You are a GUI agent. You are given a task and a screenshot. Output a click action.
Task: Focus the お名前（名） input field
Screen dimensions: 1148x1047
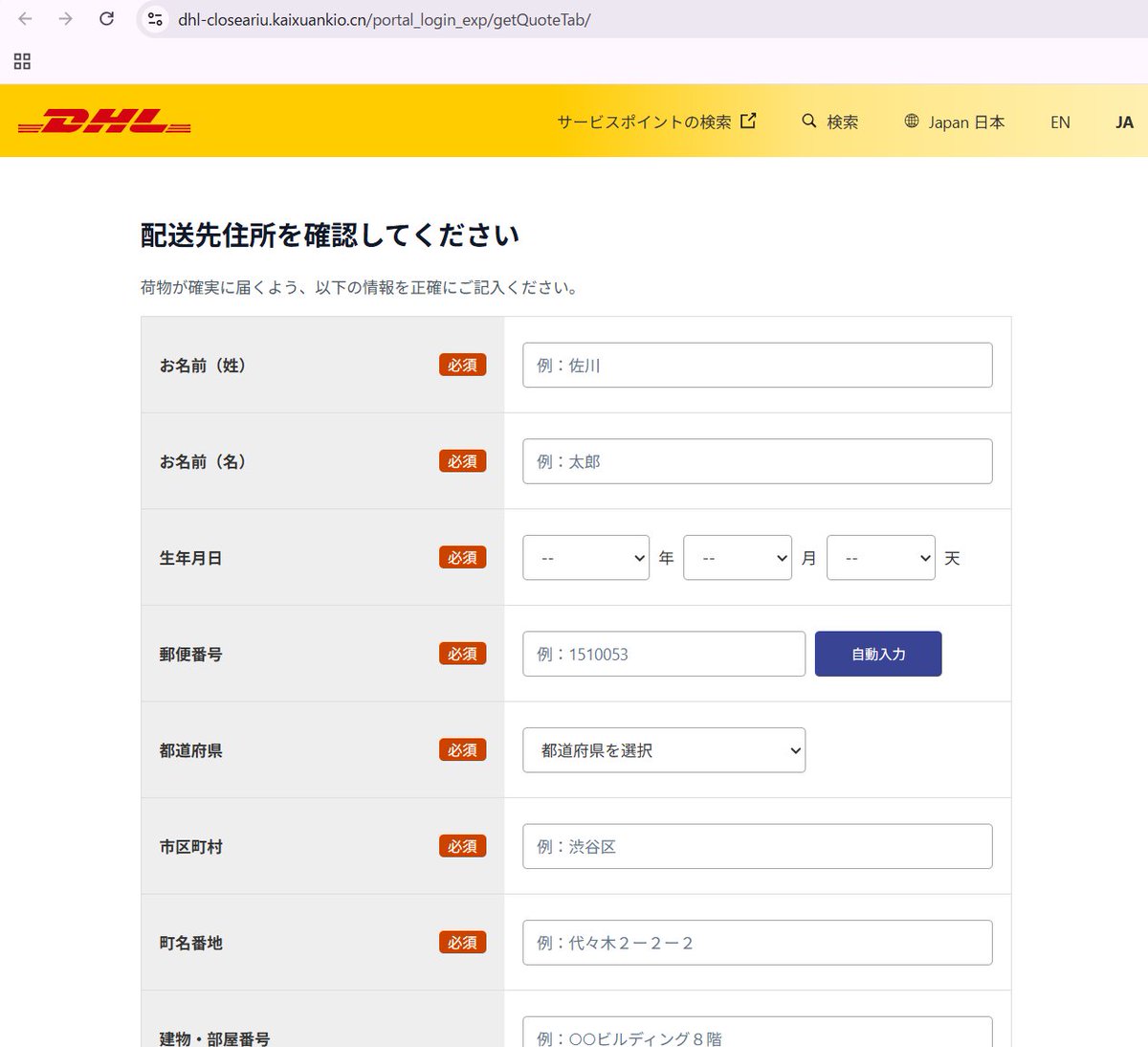tap(757, 461)
